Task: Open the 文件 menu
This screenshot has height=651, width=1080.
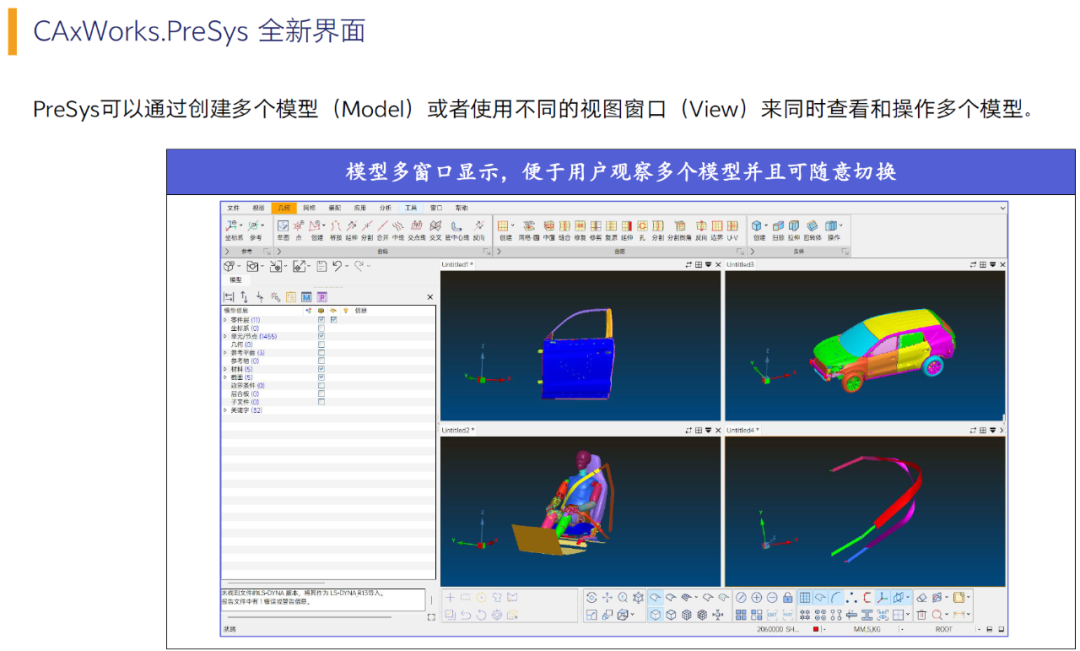Action: pos(233,207)
